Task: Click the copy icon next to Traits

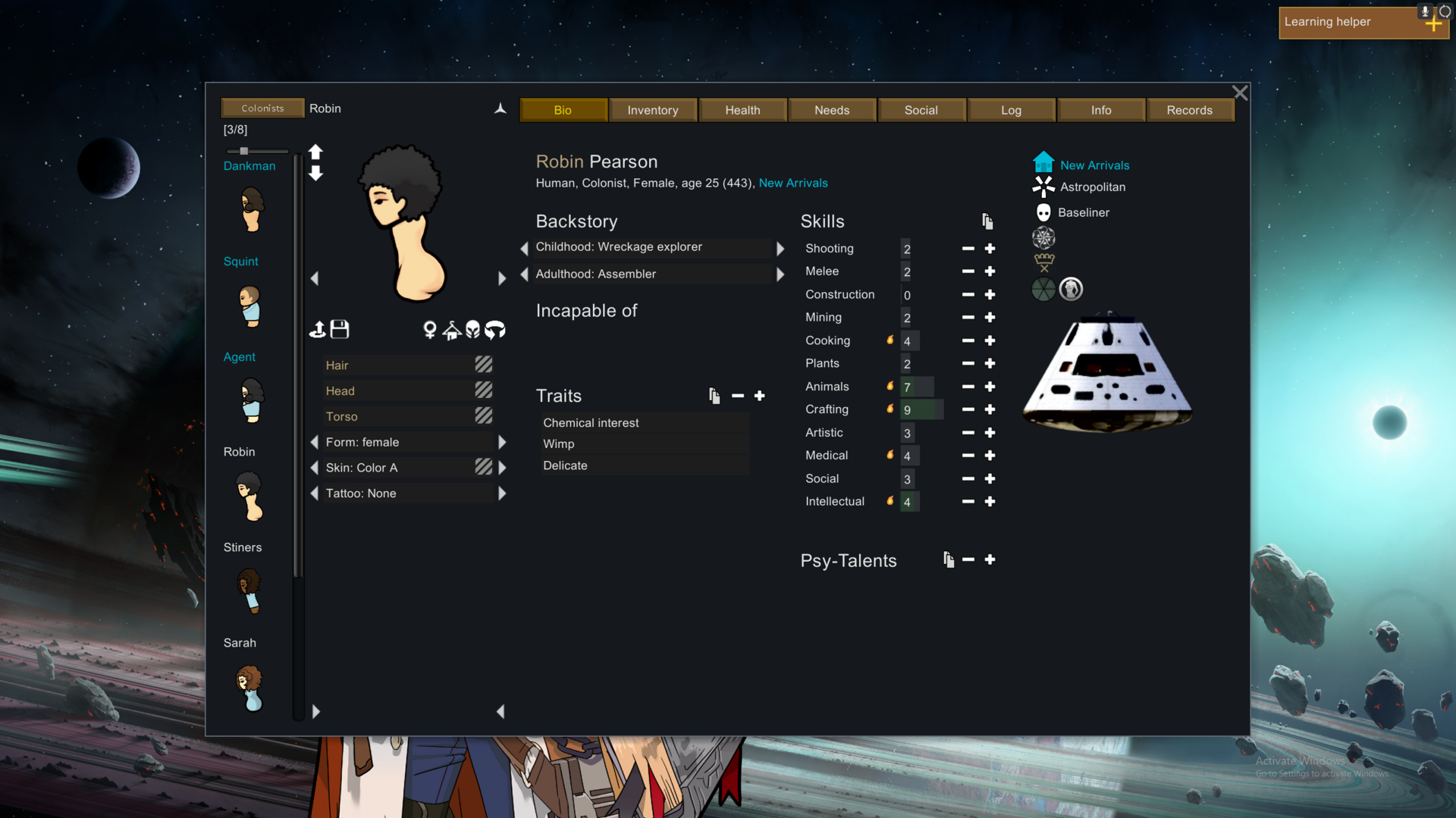Action: [x=714, y=396]
